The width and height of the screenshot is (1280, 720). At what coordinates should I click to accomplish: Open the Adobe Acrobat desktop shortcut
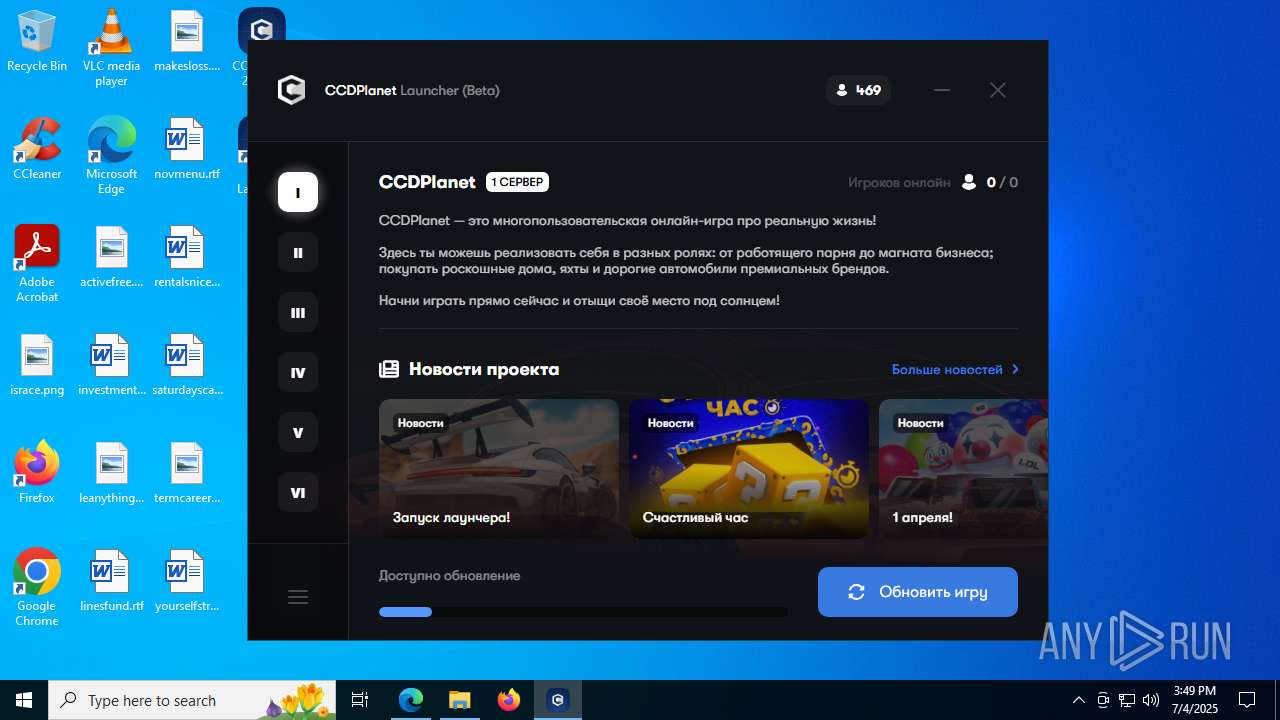click(x=37, y=264)
